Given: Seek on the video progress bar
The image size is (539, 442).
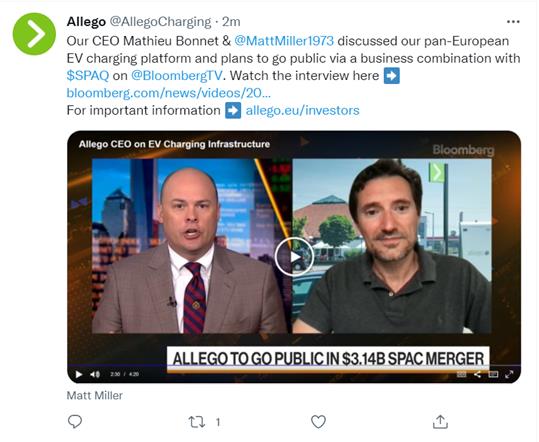Looking at the screenshot, I should point(294,366).
